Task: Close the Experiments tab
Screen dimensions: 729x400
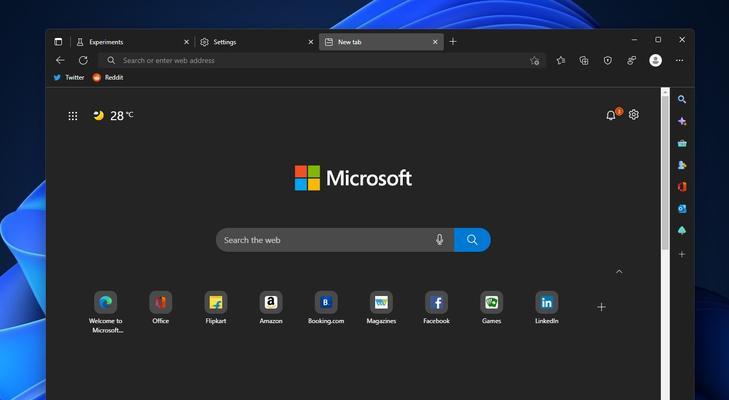Action: point(186,42)
